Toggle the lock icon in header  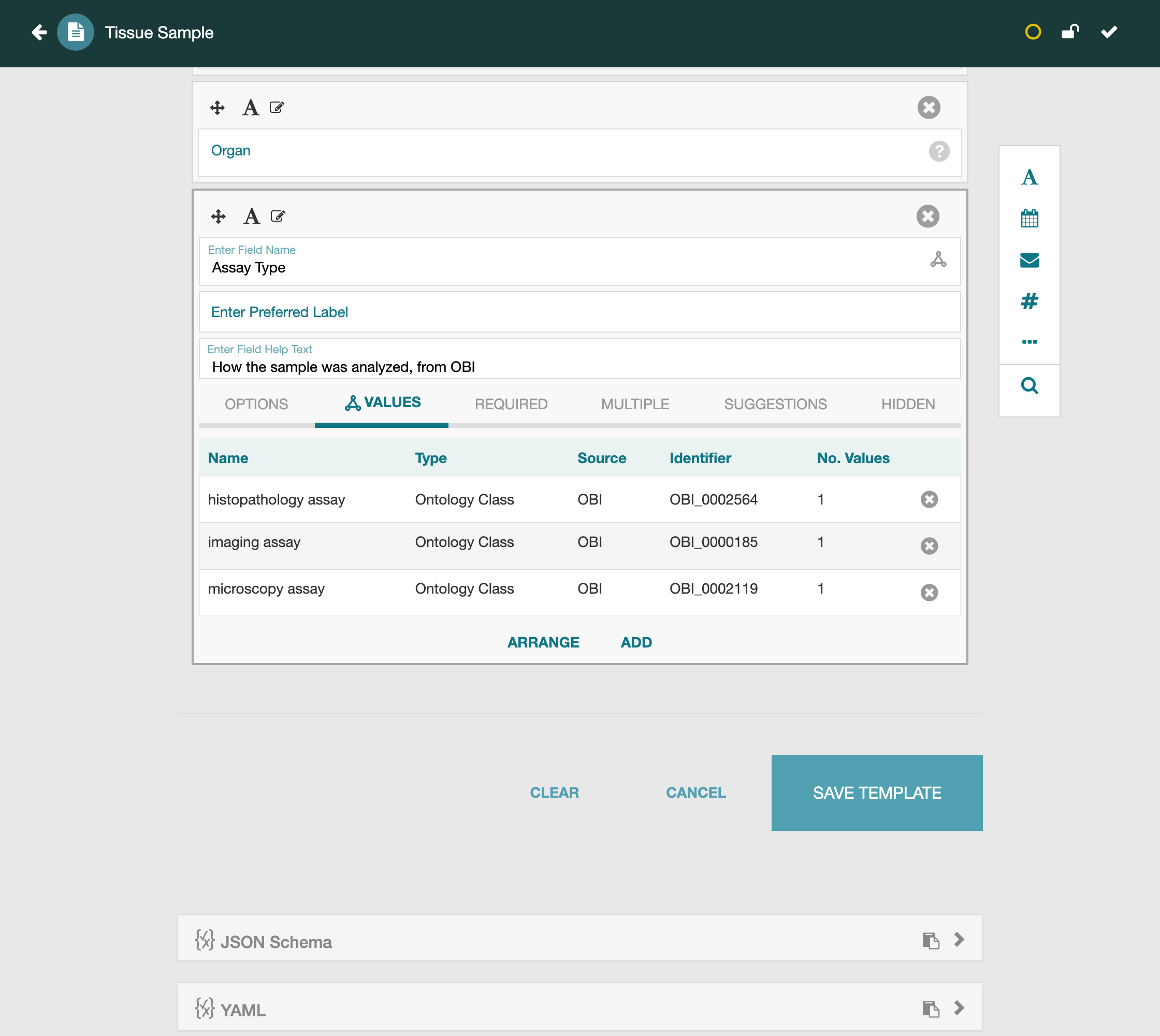pos(1070,32)
